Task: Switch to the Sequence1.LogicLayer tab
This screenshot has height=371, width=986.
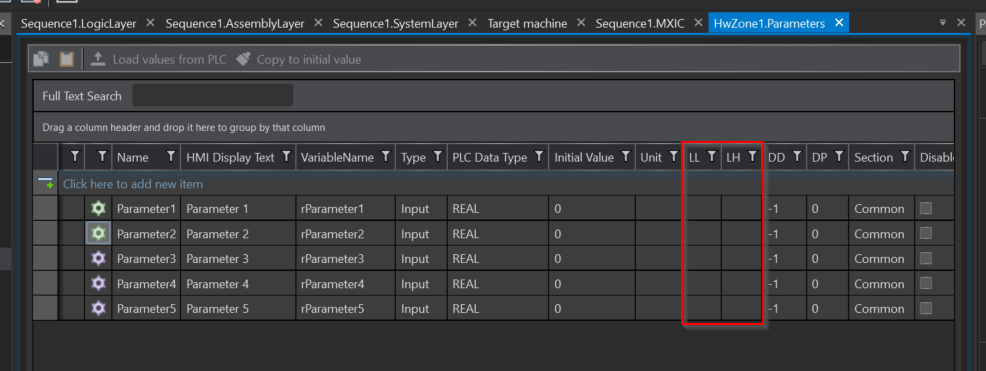Action: click(x=79, y=24)
